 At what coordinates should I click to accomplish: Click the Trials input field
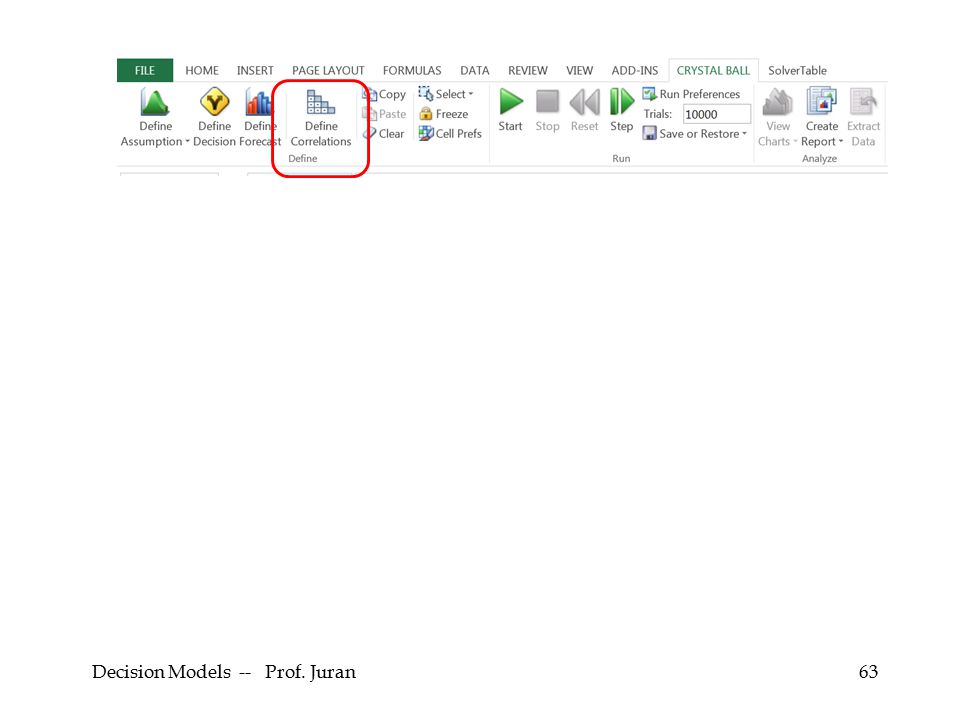[717, 114]
